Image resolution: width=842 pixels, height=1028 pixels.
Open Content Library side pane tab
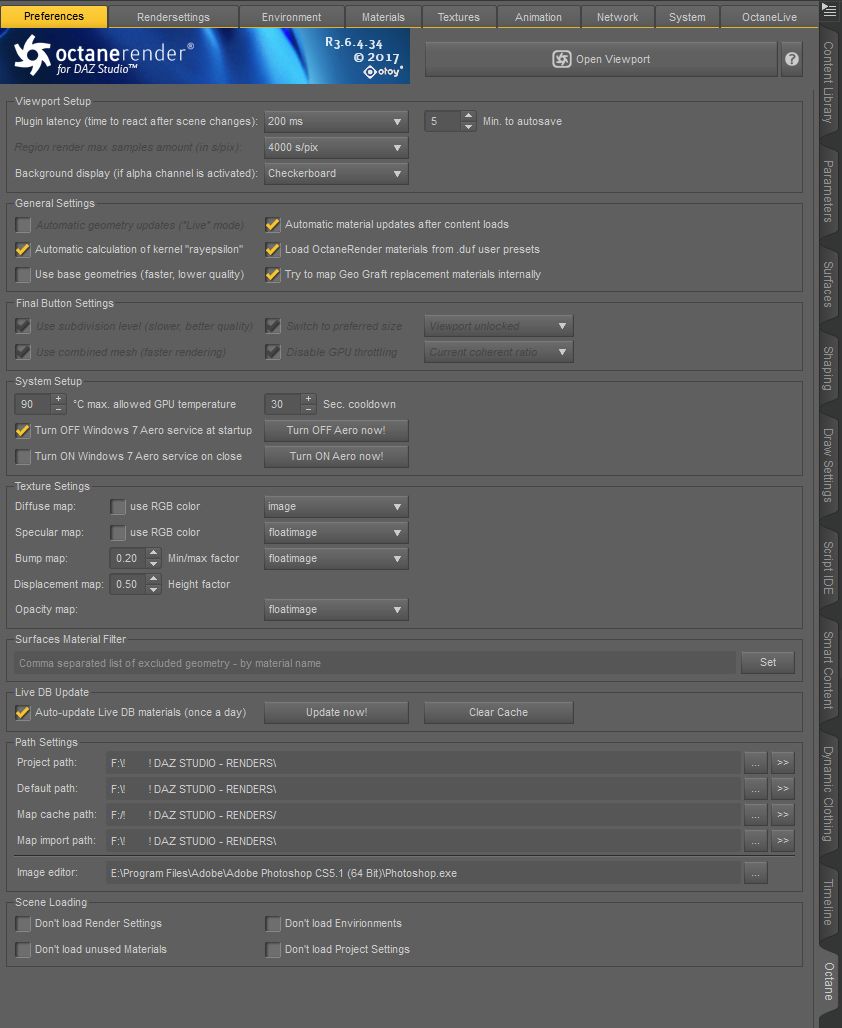click(828, 82)
